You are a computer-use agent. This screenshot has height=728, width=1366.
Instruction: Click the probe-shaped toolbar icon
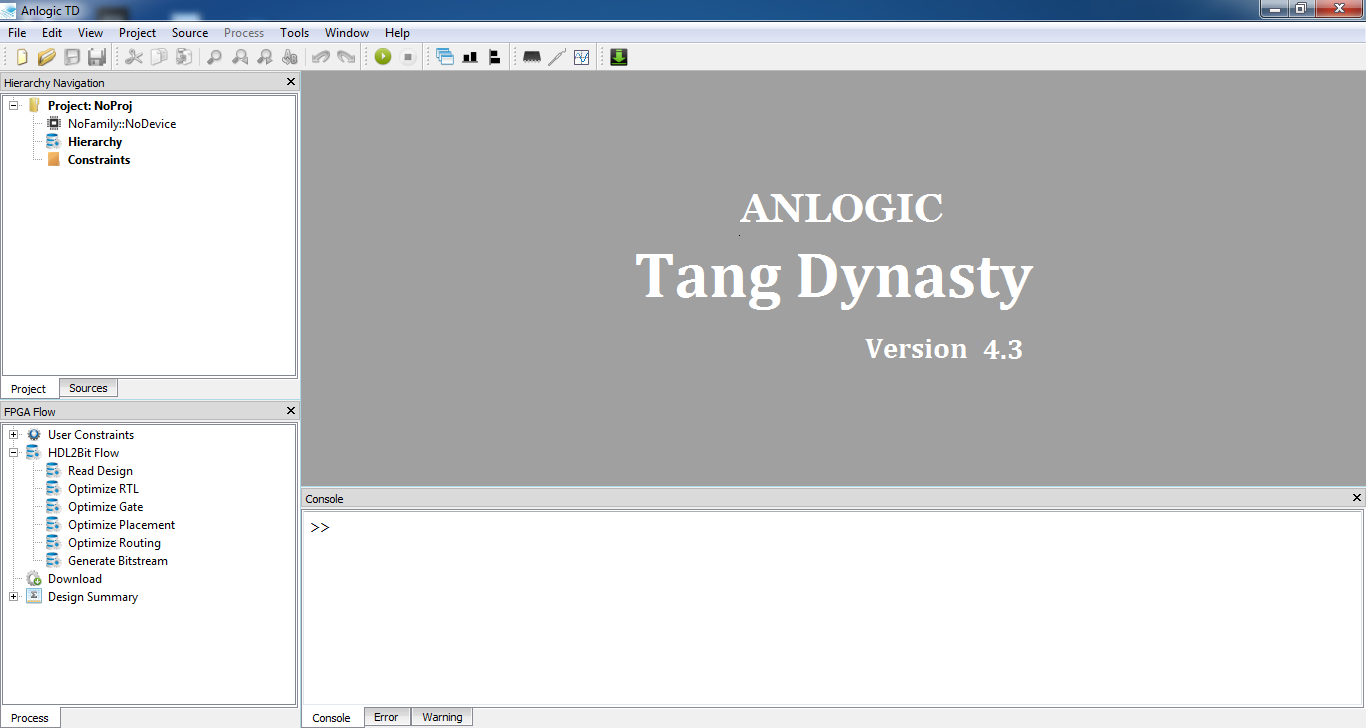click(x=557, y=57)
